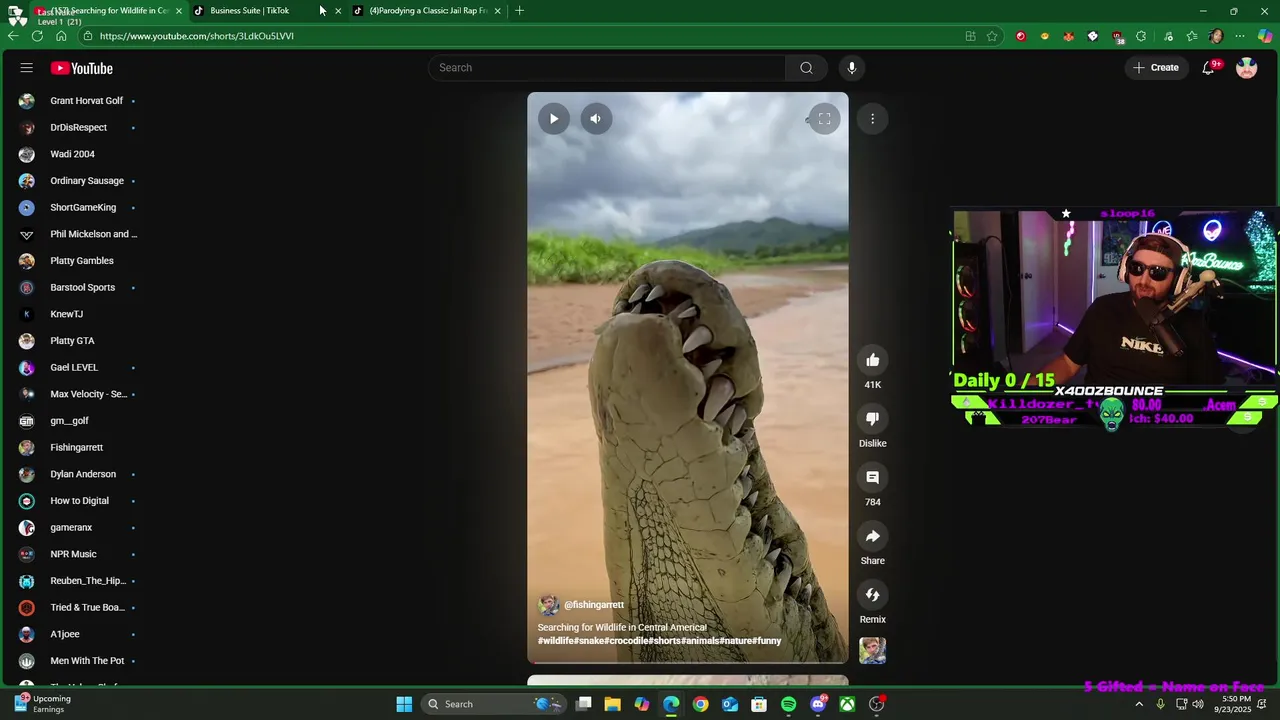The height and width of the screenshot is (720, 1280).
Task: Enter fullscreen on the Short
Action: [x=824, y=119]
